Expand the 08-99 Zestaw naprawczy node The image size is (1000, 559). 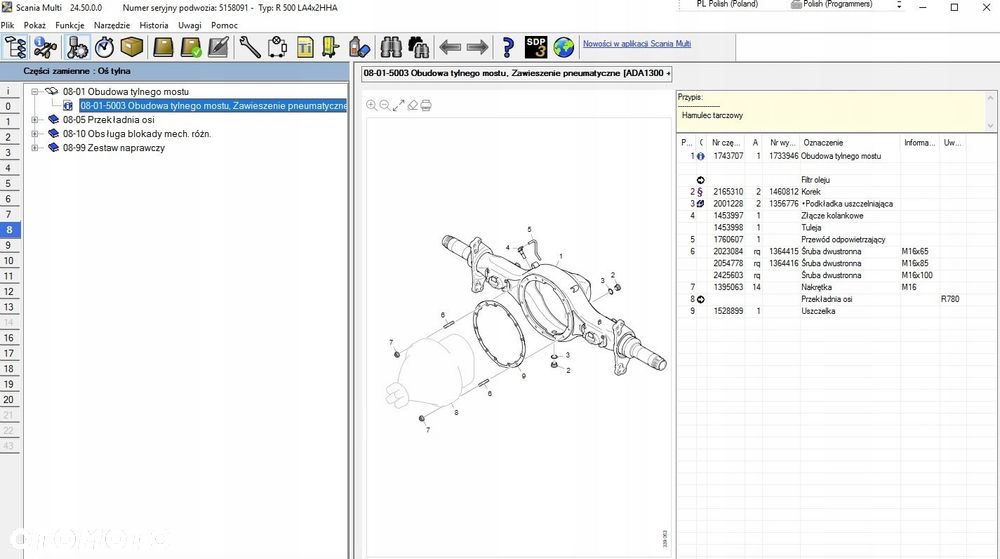coord(35,148)
